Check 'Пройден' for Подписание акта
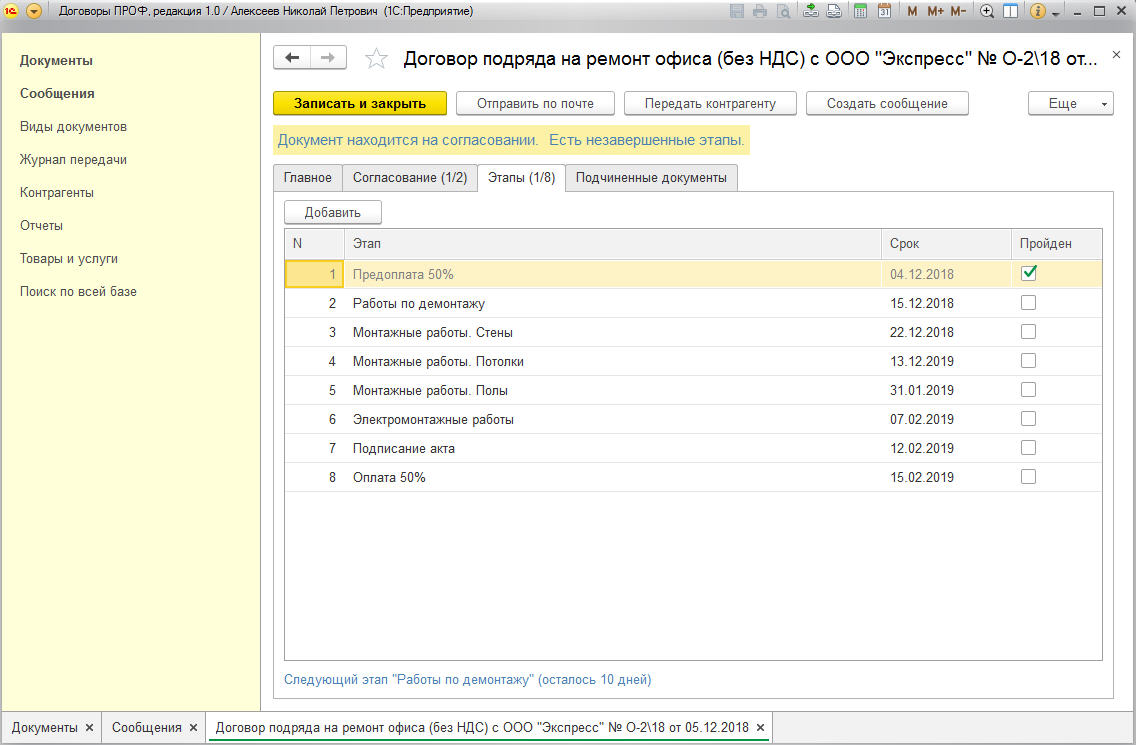Screen dimensions: 1136x745 (1028, 448)
